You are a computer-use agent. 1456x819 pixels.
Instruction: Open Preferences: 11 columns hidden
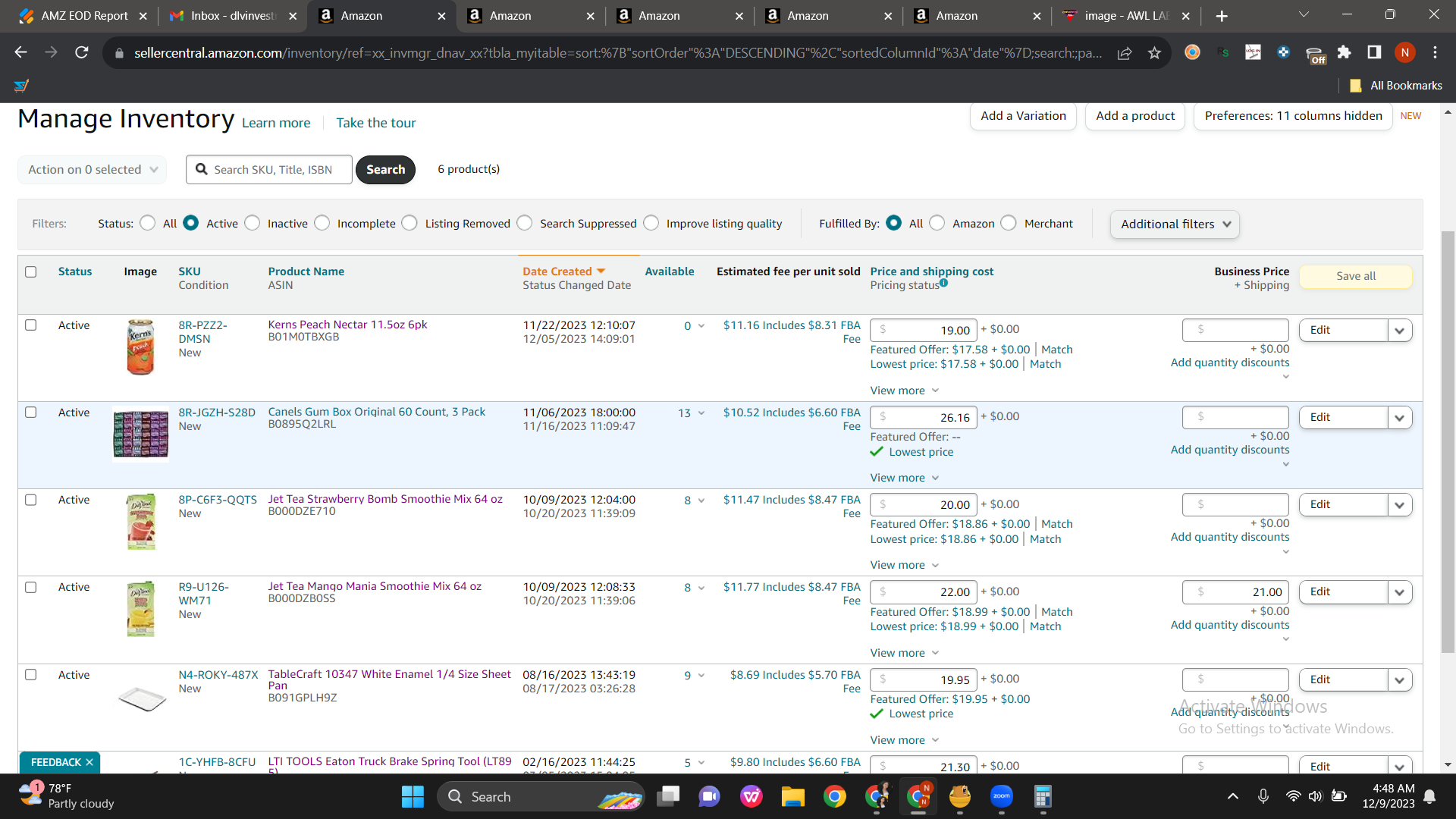click(x=1293, y=116)
